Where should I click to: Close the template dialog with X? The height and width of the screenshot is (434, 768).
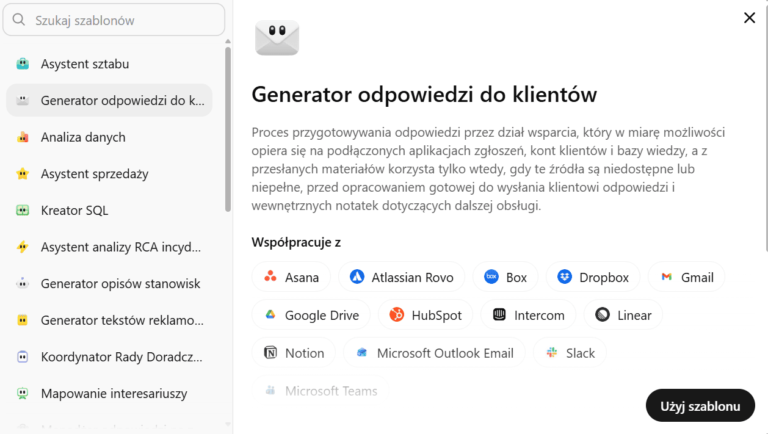(x=749, y=18)
